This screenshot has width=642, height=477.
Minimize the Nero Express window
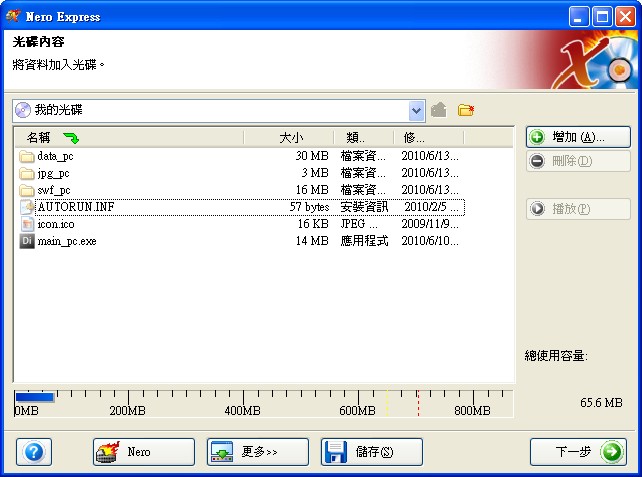579,17
